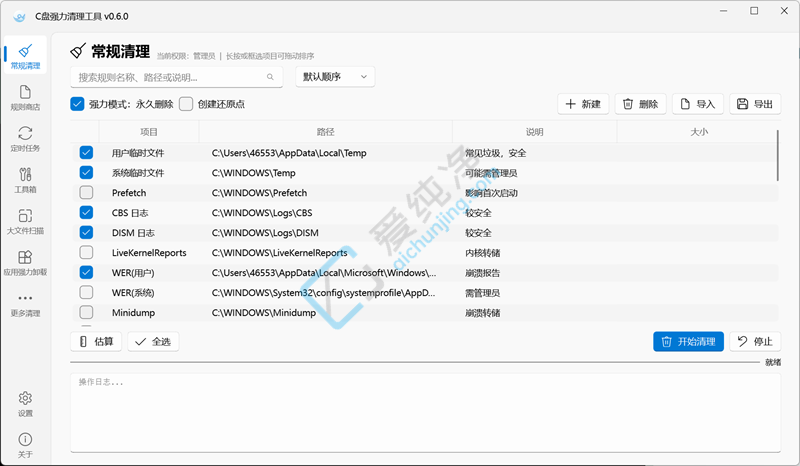Click the rule search input field
800x466 pixels.
tap(177, 77)
